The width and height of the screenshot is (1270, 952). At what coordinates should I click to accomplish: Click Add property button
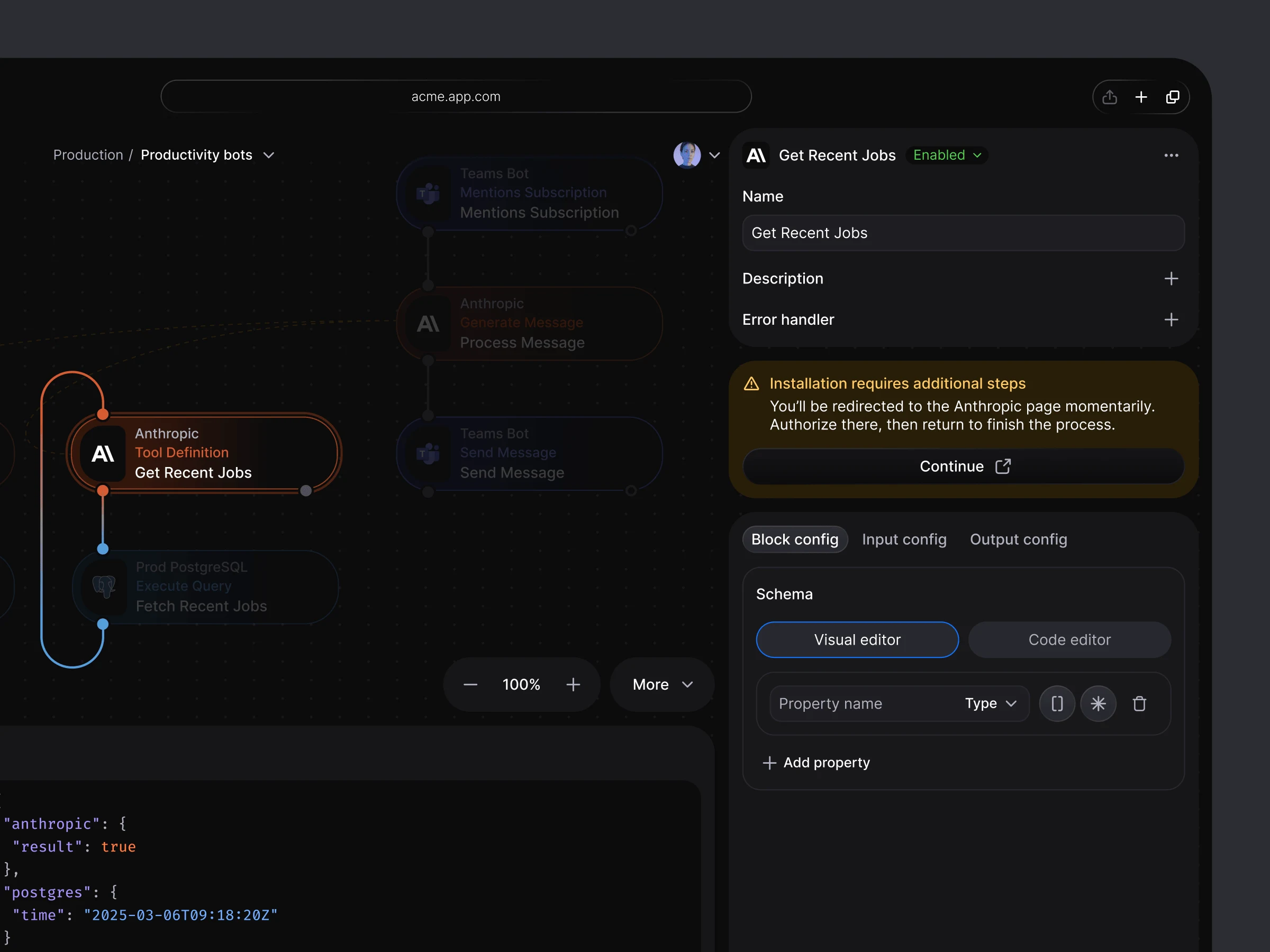[x=815, y=763]
